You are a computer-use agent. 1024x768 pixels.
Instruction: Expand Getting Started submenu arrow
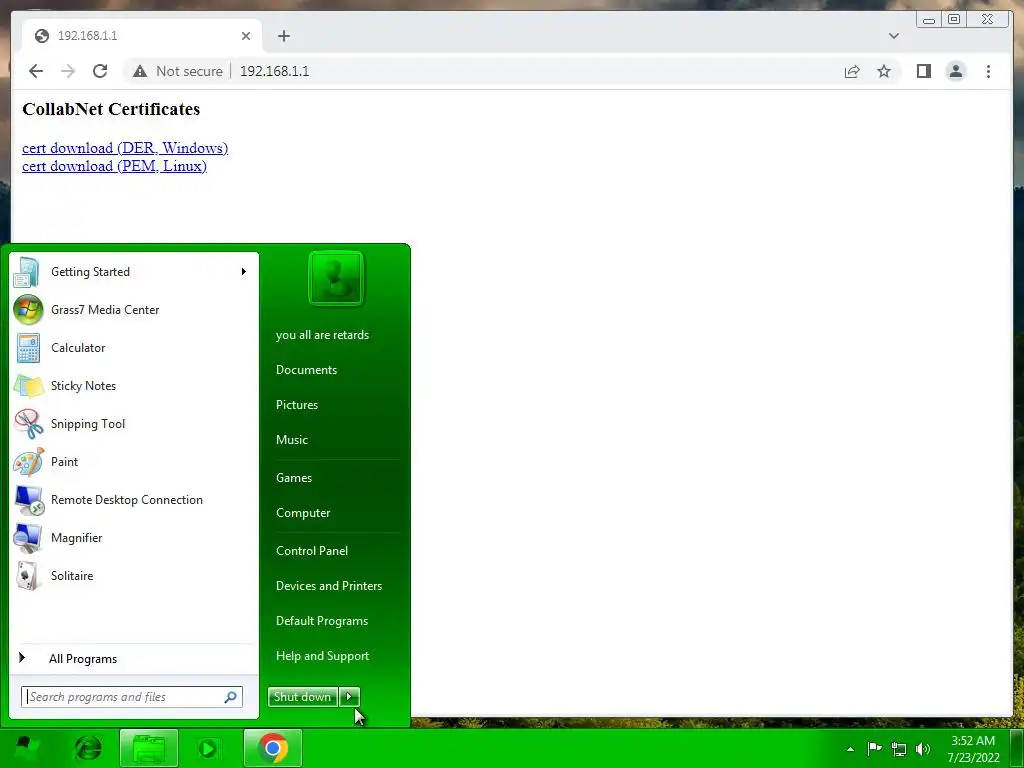(244, 272)
